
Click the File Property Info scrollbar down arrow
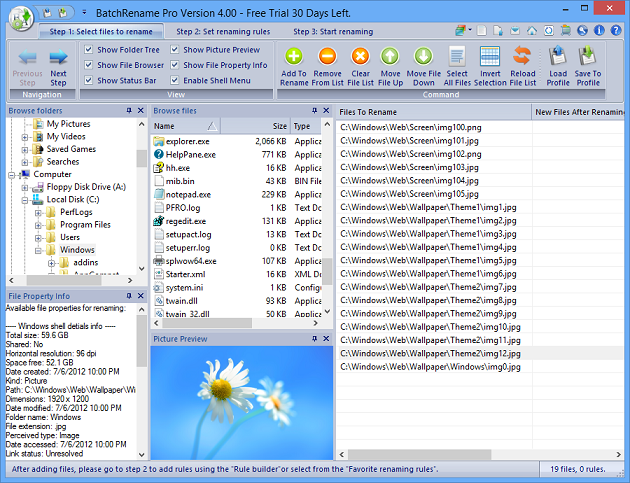tap(141, 455)
